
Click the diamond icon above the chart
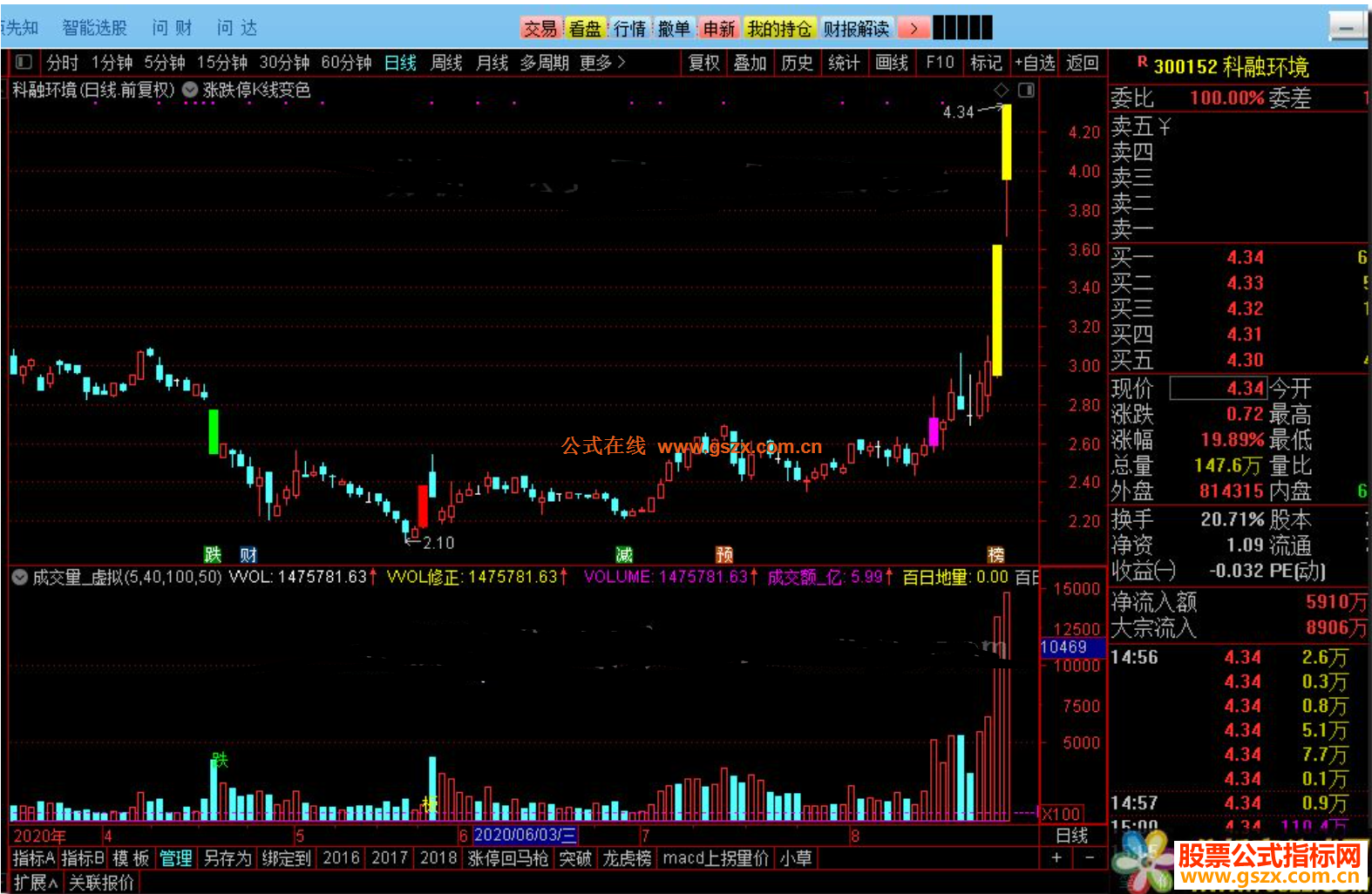1001,90
